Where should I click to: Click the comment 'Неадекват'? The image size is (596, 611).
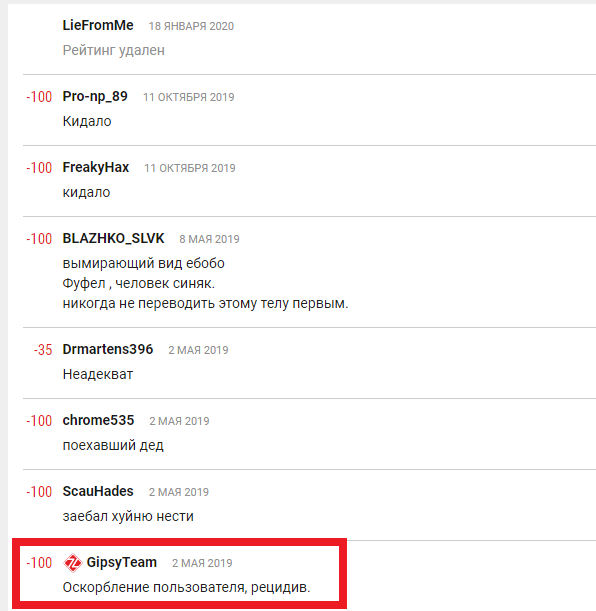coord(98,374)
